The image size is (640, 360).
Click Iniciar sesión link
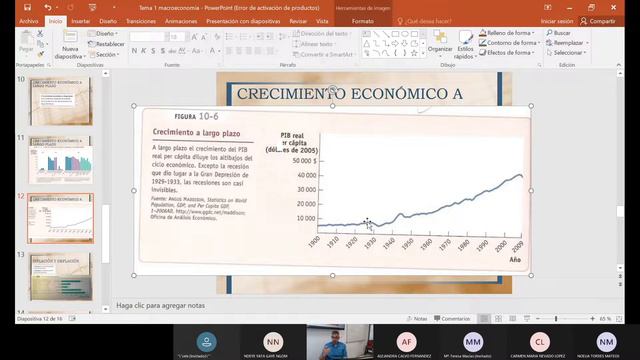[x=557, y=21]
